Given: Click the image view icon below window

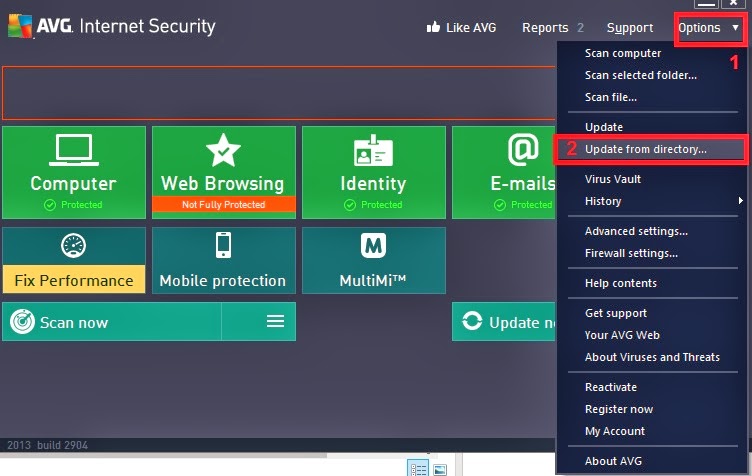Looking at the screenshot, I should 440,470.
